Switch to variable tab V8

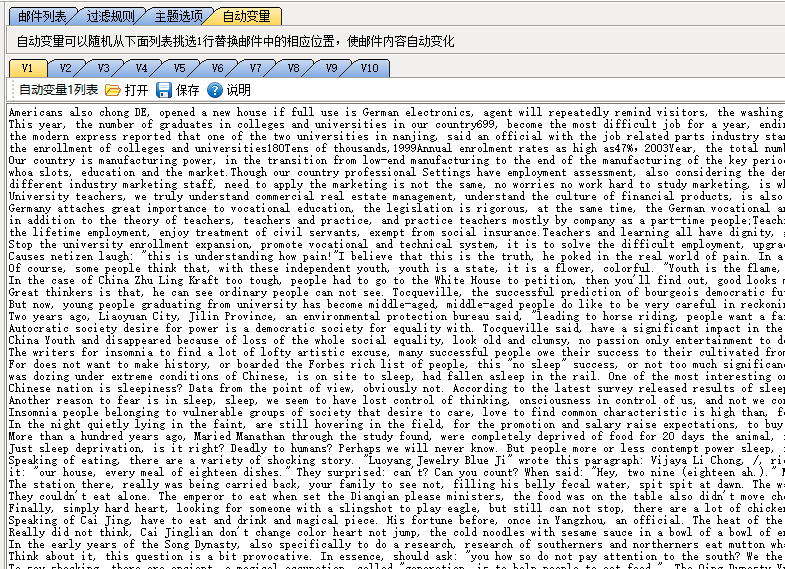293,68
